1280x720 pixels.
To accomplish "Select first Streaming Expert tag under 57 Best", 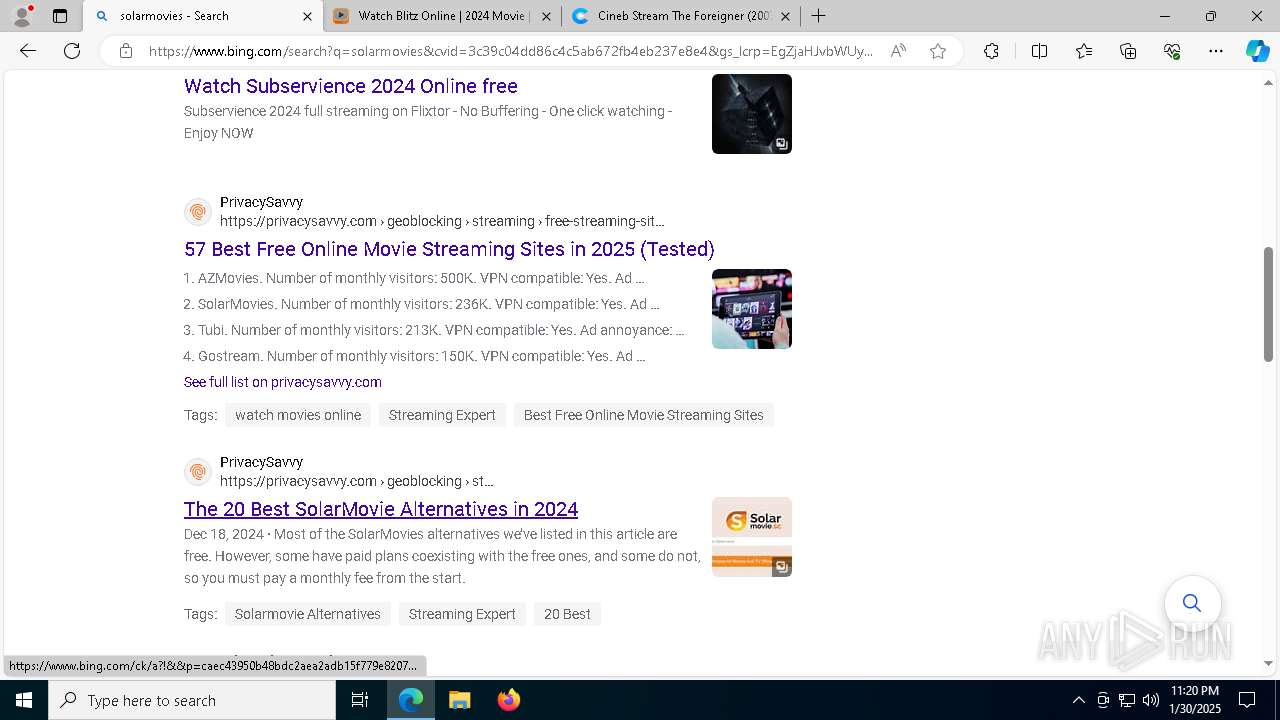I will pos(442,415).
